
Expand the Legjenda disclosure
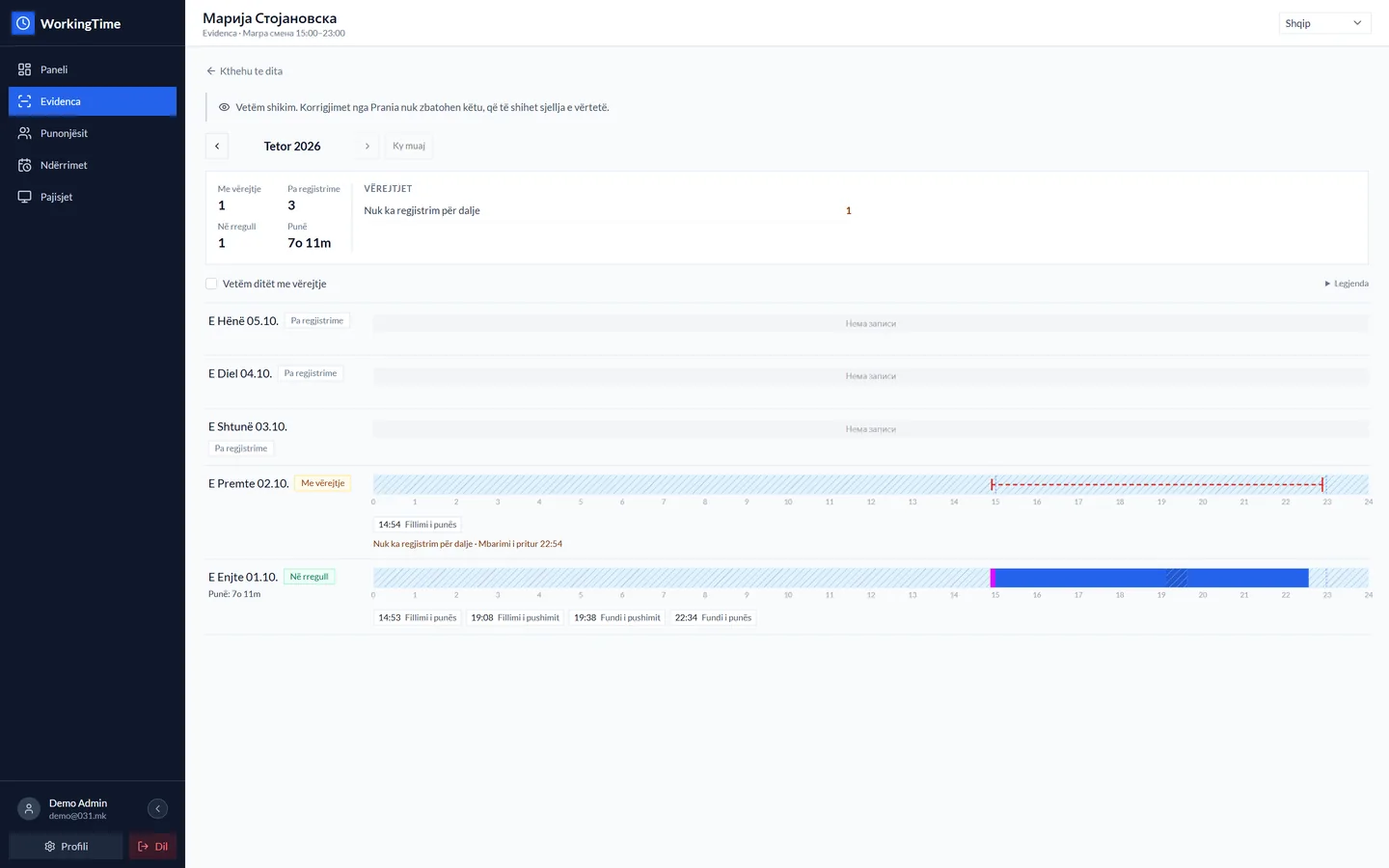tap(1347, 284)
